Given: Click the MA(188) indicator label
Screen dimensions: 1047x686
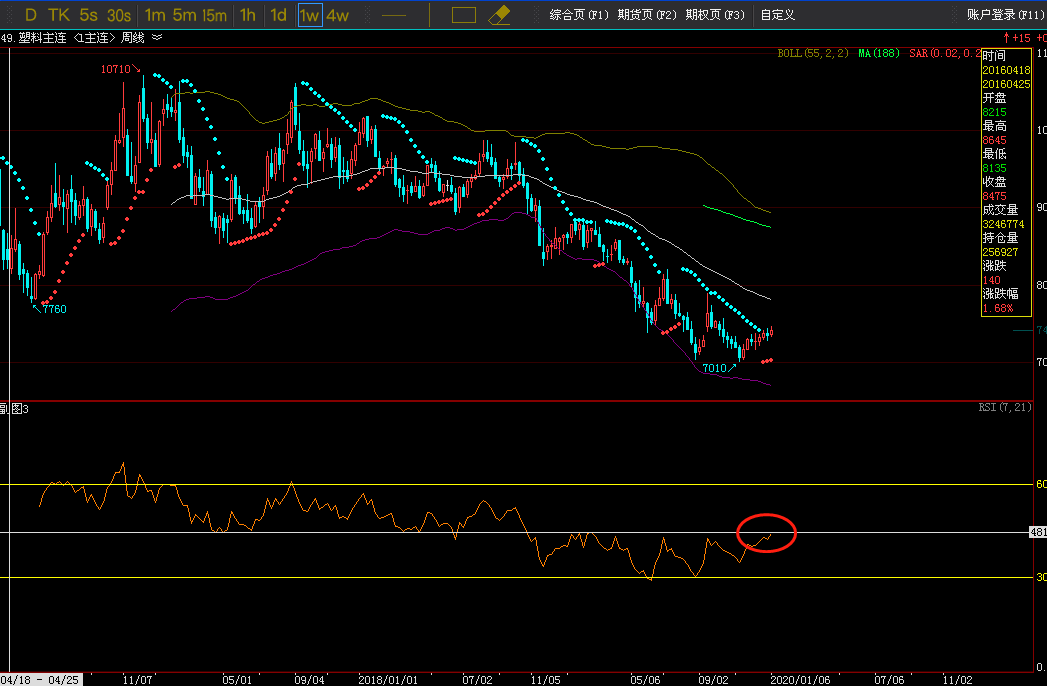Looking at the screenshot, I should [879, 53].
